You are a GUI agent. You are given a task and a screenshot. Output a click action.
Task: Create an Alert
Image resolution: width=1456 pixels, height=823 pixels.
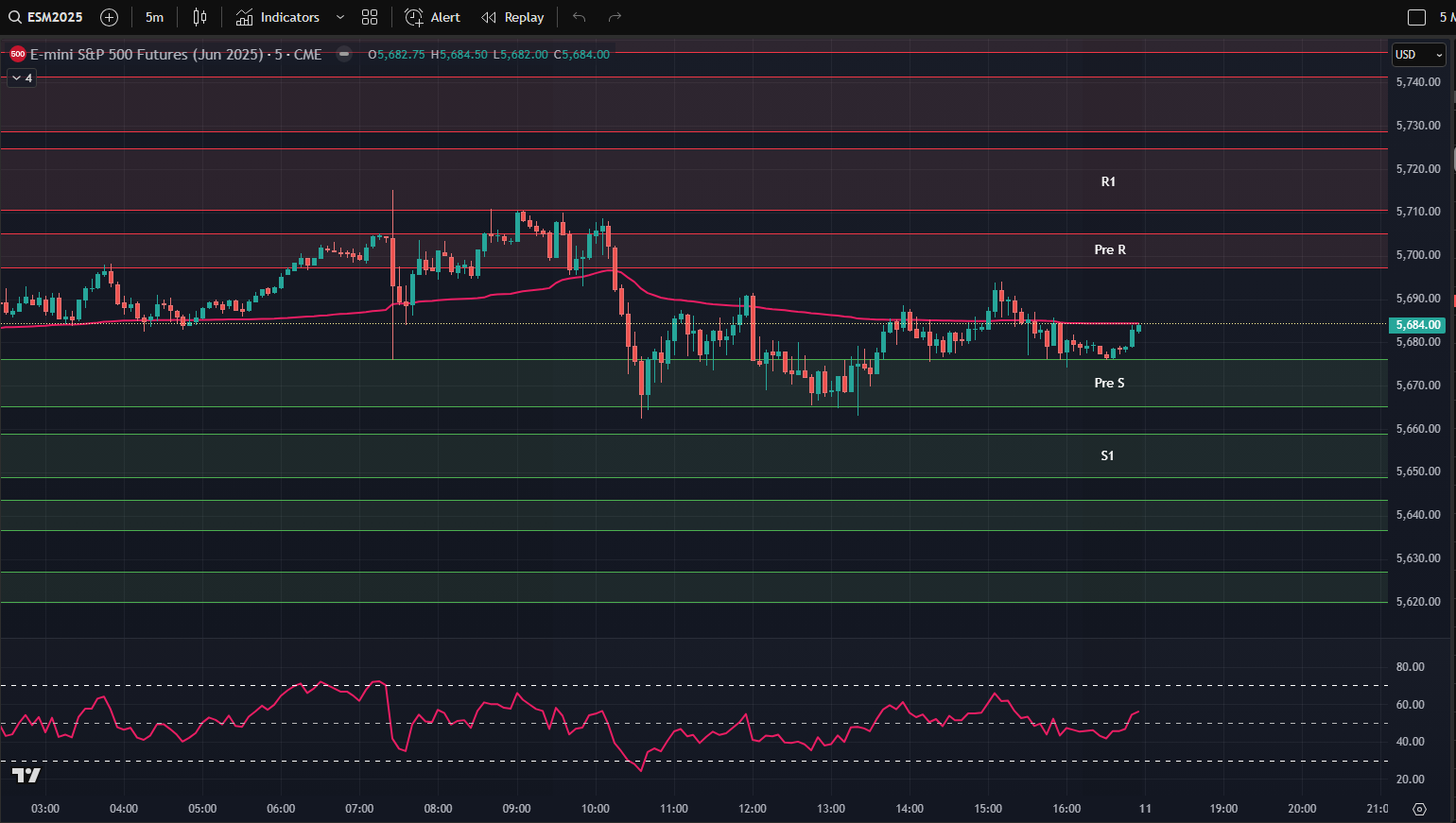click(x=432, y=17)
